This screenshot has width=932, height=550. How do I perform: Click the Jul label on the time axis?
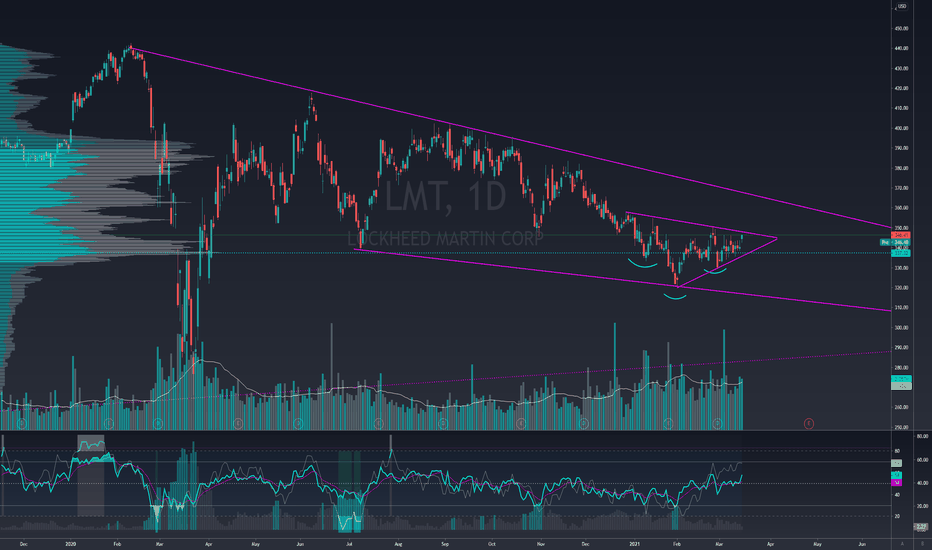[x=349, y=543]
